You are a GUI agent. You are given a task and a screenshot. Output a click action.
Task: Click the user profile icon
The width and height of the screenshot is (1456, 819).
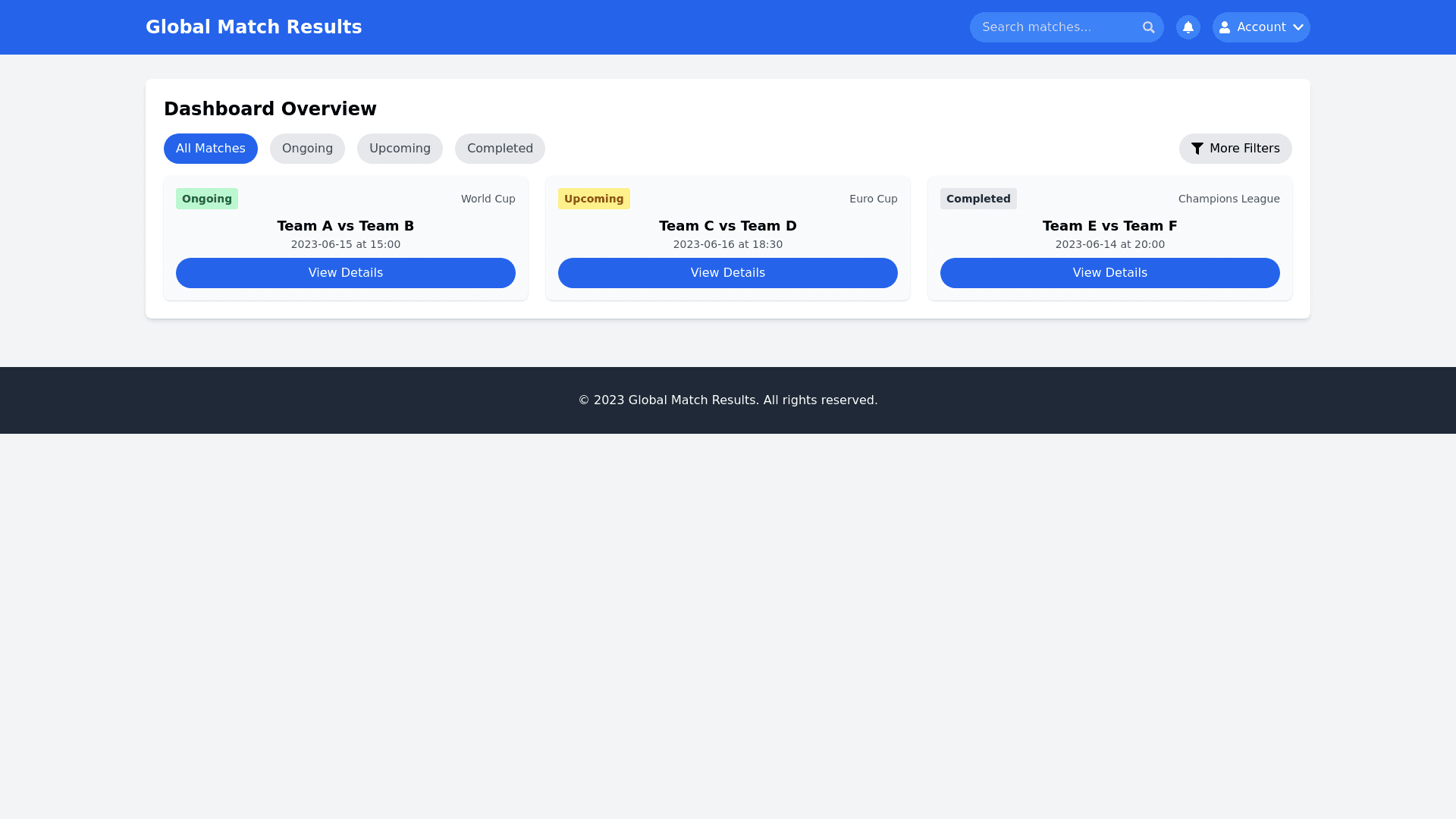click(x=1224, y=27)
